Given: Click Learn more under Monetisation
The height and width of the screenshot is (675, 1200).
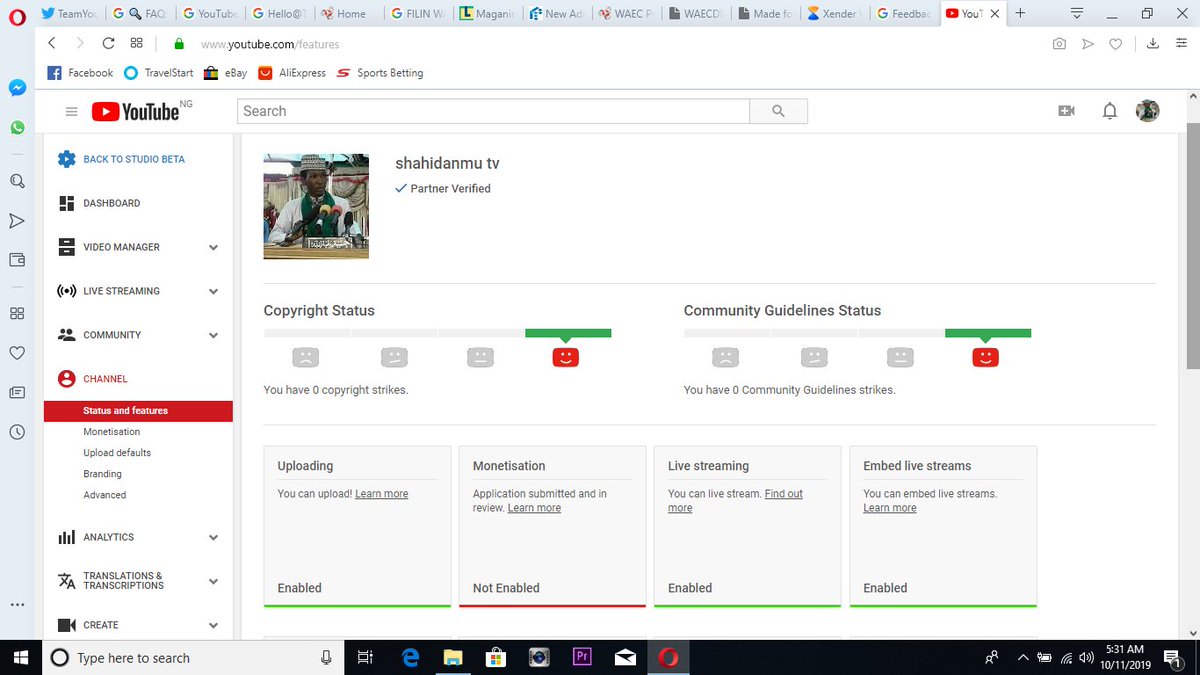Looking at the screenshot, I should coord(534,508).
